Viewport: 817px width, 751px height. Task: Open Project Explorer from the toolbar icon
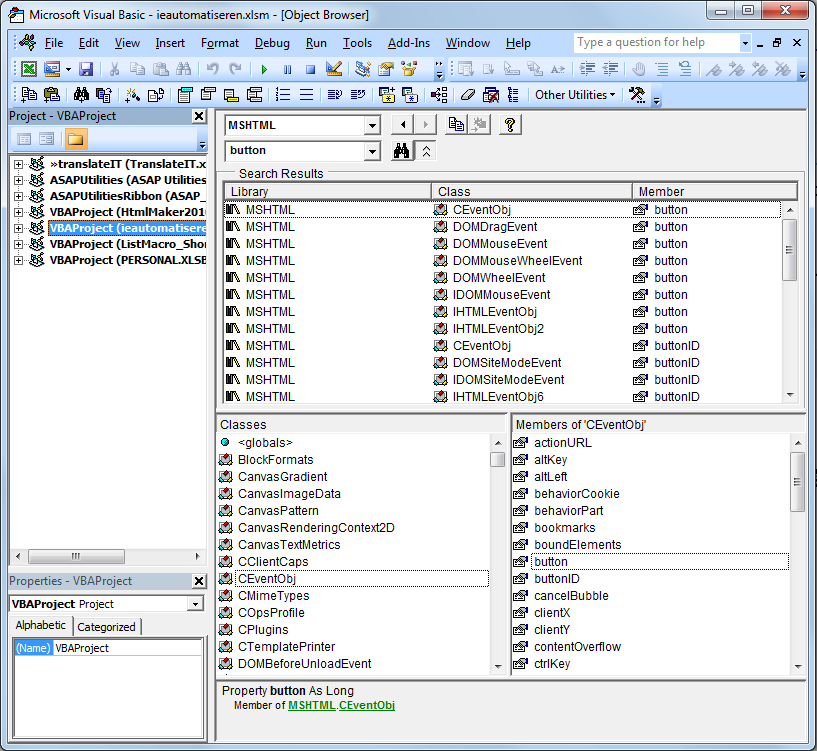(x=363, y=69)
